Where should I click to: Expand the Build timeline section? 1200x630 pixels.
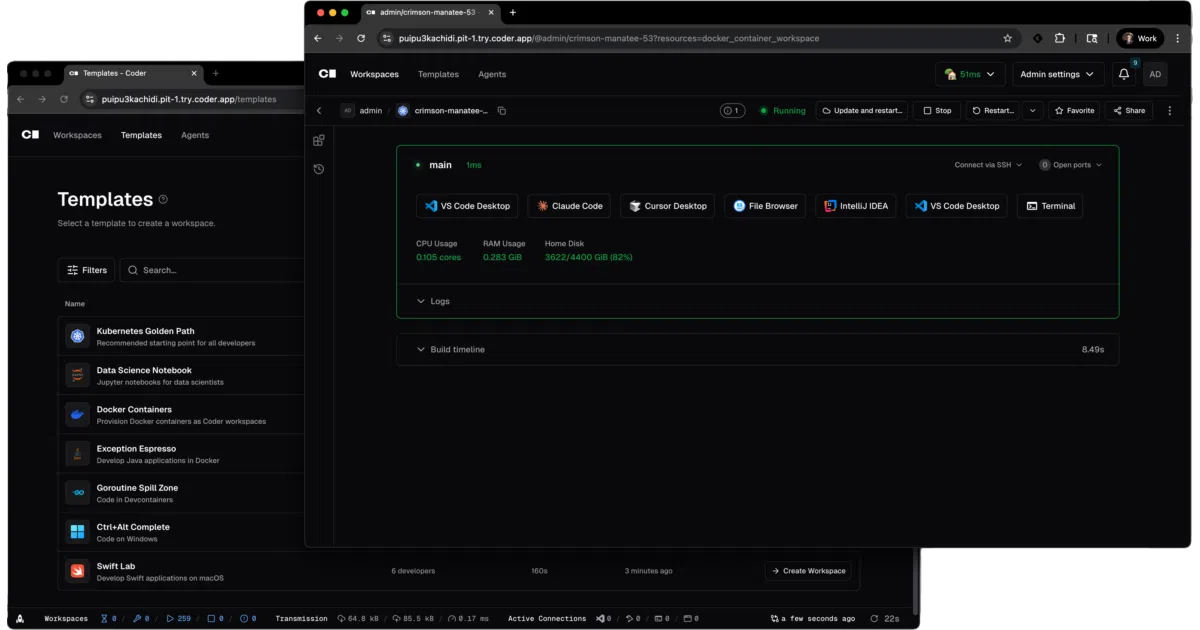tap(757, 349)
